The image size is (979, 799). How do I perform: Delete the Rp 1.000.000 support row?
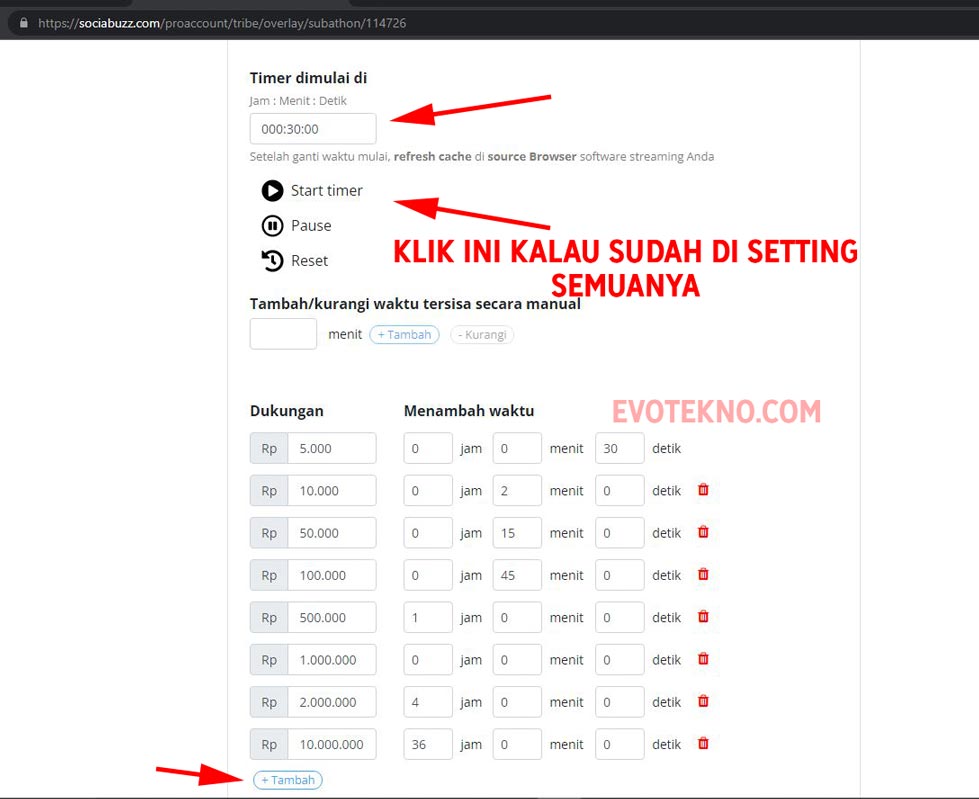click(x=703, y=659)
